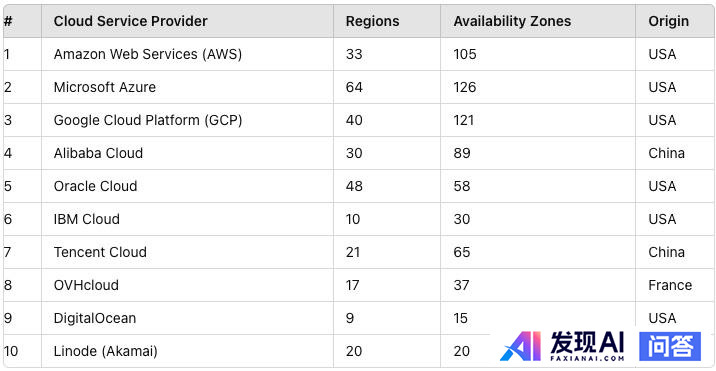The height and width of the screenshot is (371, 716).
Task: Click the Tencent Cloud cell
Action: pyautogui.click(x=187, y=252)
